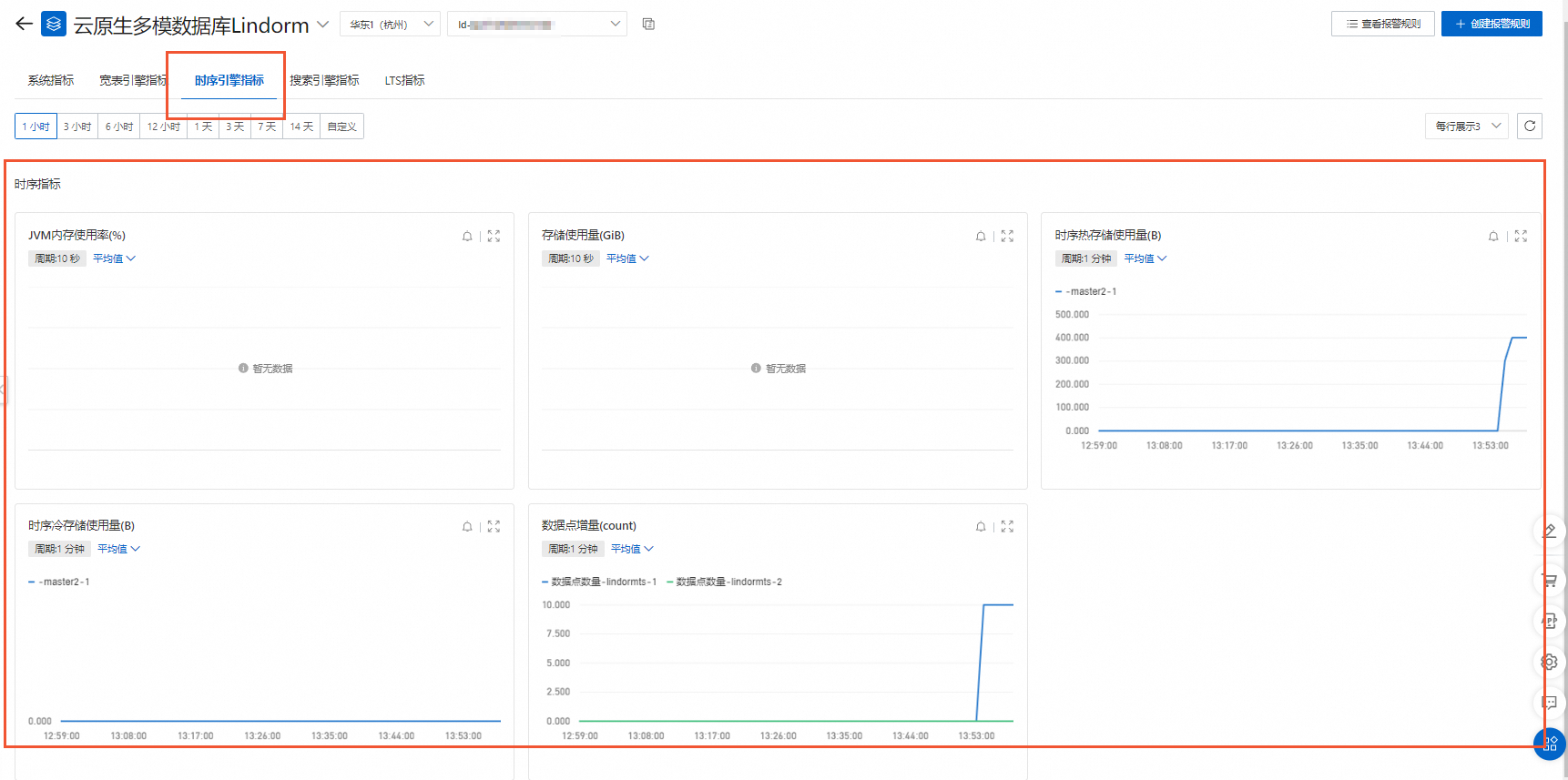Image resolution: width=1568 pixels, height=780 pixels.
Task: Click 周期:1 分钟 tag on 时序热存储使用量 chart
Action: pyautogui.click(x=1086, y=258)
